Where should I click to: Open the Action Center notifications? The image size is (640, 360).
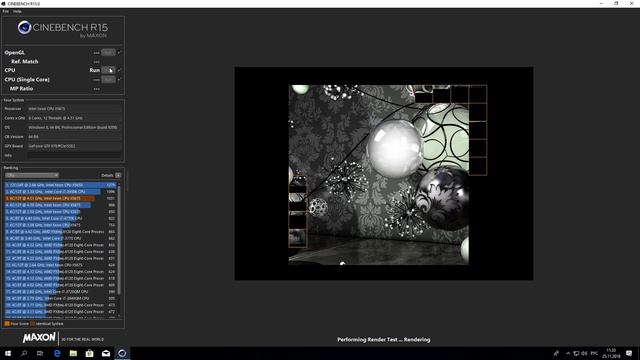[629, 353]
